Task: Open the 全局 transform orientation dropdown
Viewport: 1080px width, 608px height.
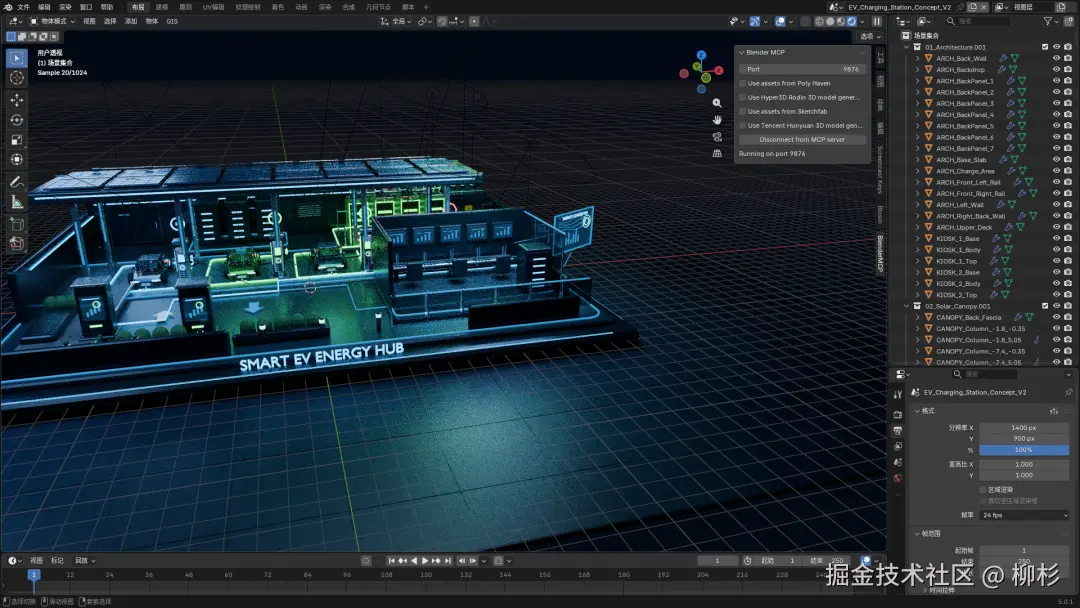Action: 396,21
